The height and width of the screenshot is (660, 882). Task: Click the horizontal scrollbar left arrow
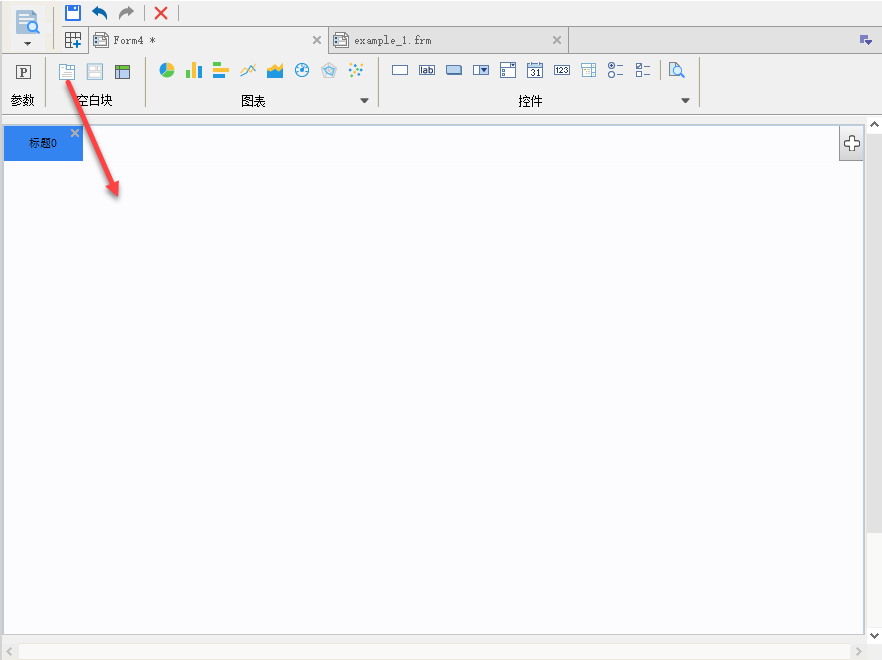(10, 652)
